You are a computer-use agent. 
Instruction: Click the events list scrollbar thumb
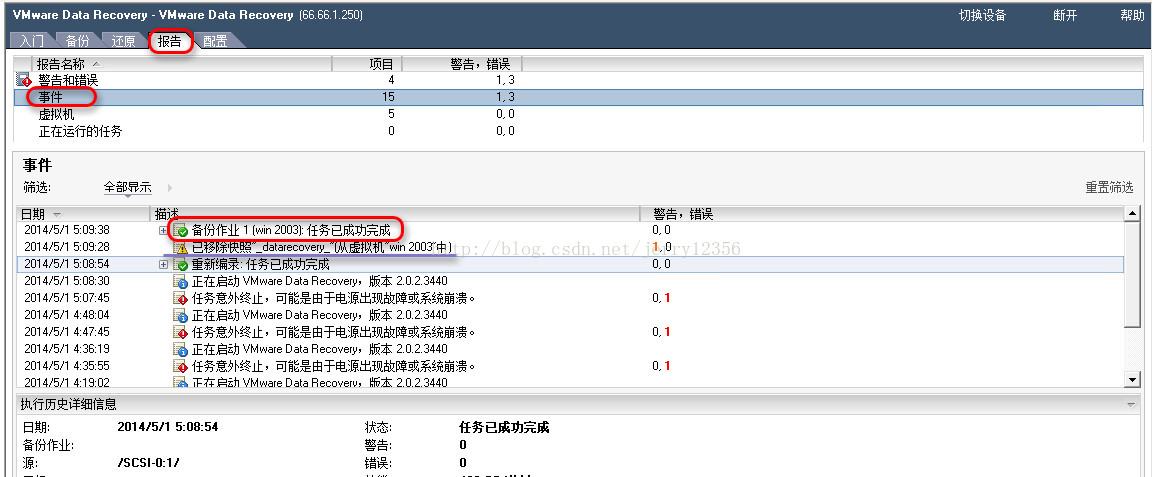(1132, 273)
